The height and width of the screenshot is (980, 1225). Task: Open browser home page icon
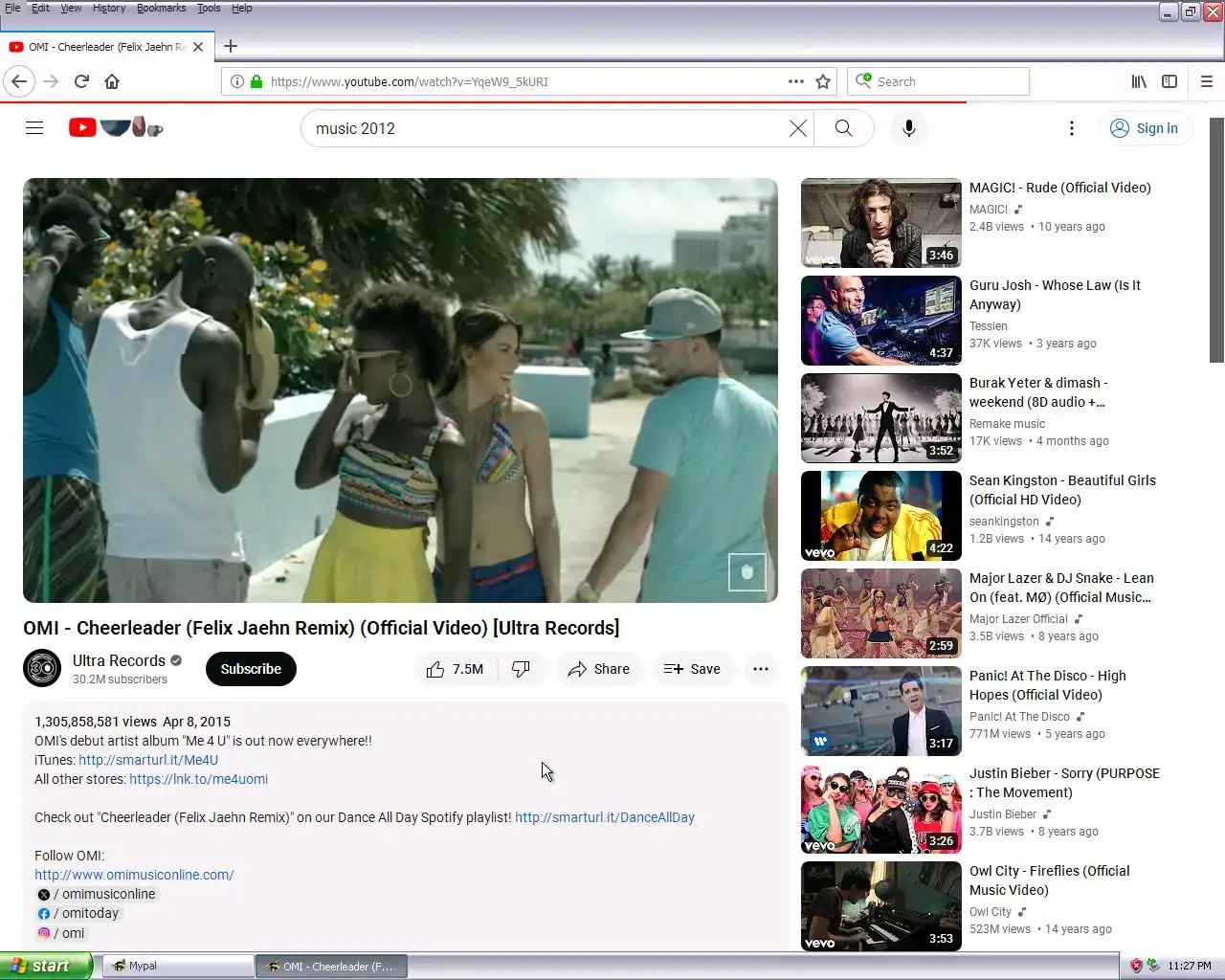click(112, 81)
